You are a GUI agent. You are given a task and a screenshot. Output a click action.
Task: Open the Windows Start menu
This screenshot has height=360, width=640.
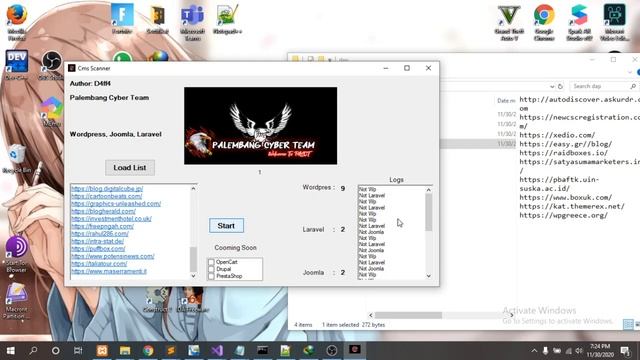(11, 351)
